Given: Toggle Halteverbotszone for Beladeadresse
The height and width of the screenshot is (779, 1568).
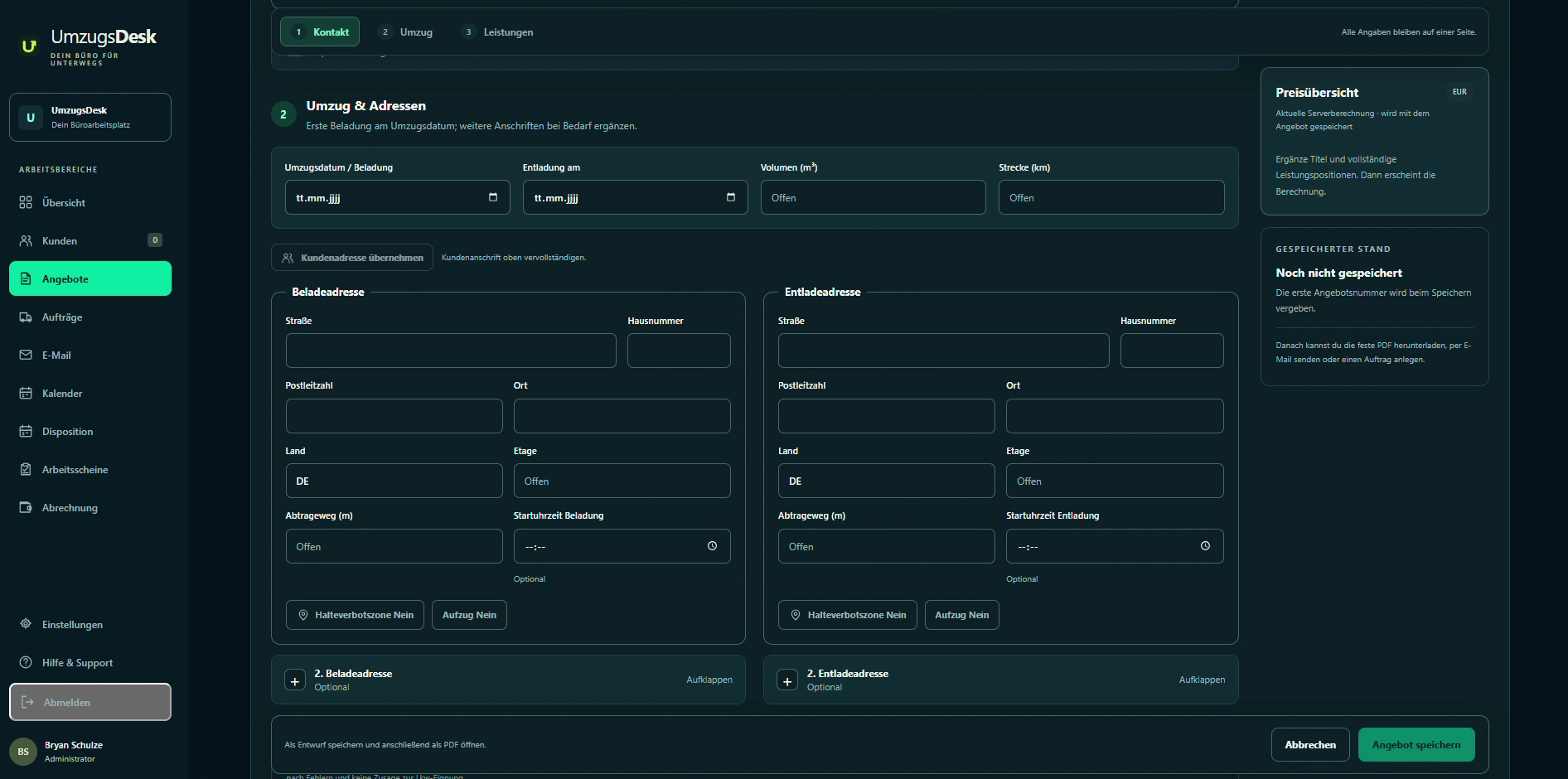Looking at the screenshot, I should click(356, 615).
